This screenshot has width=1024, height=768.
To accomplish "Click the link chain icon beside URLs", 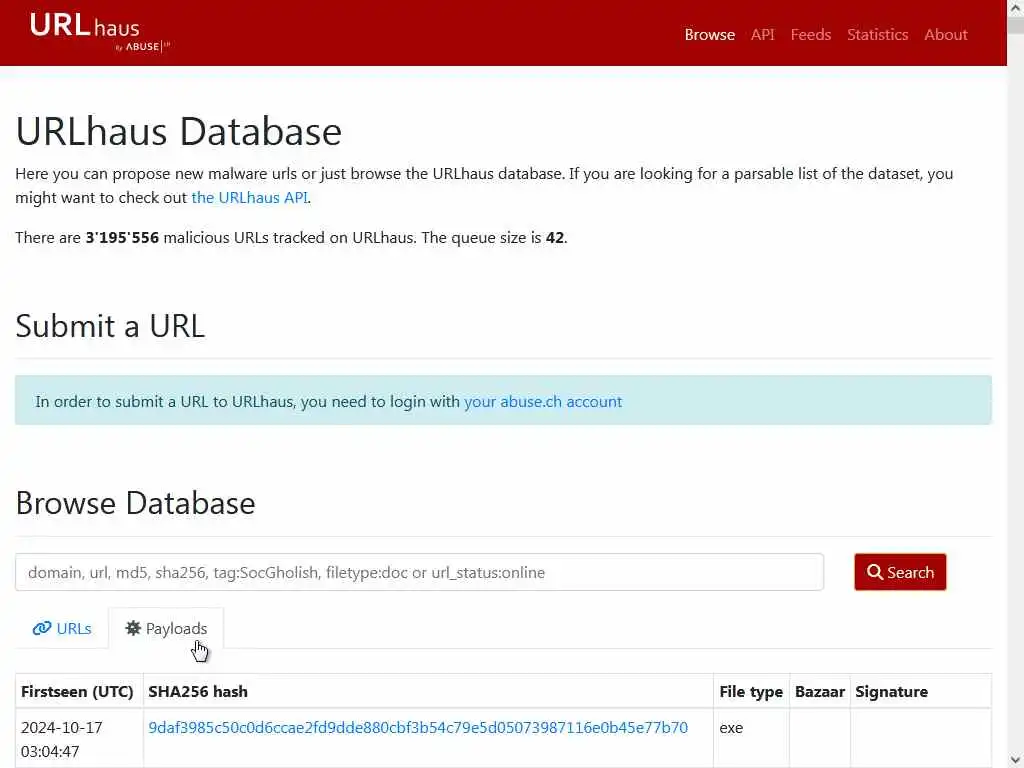I will tap(42, 628).
